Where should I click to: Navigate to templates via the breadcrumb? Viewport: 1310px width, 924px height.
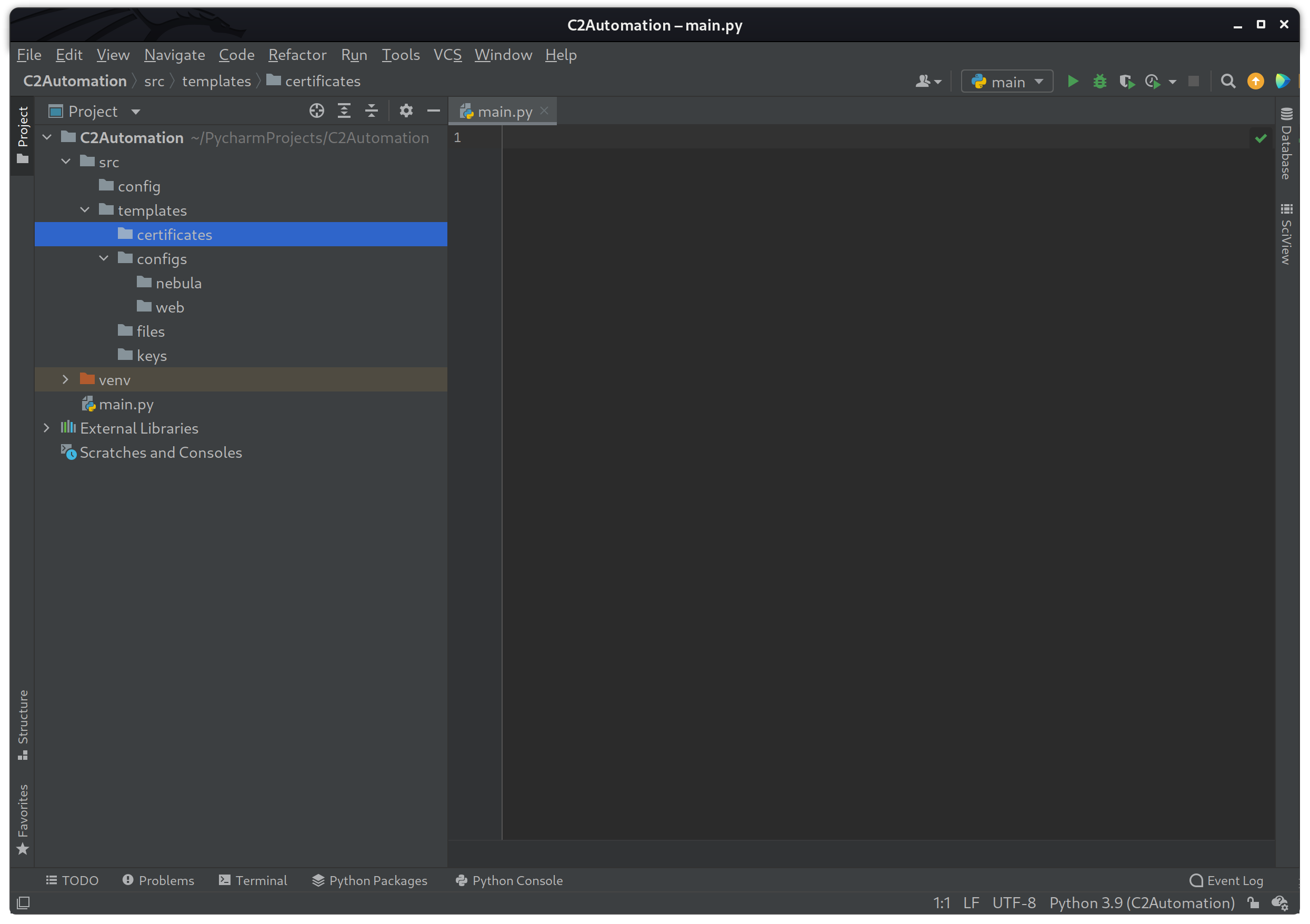coord(216,81)
